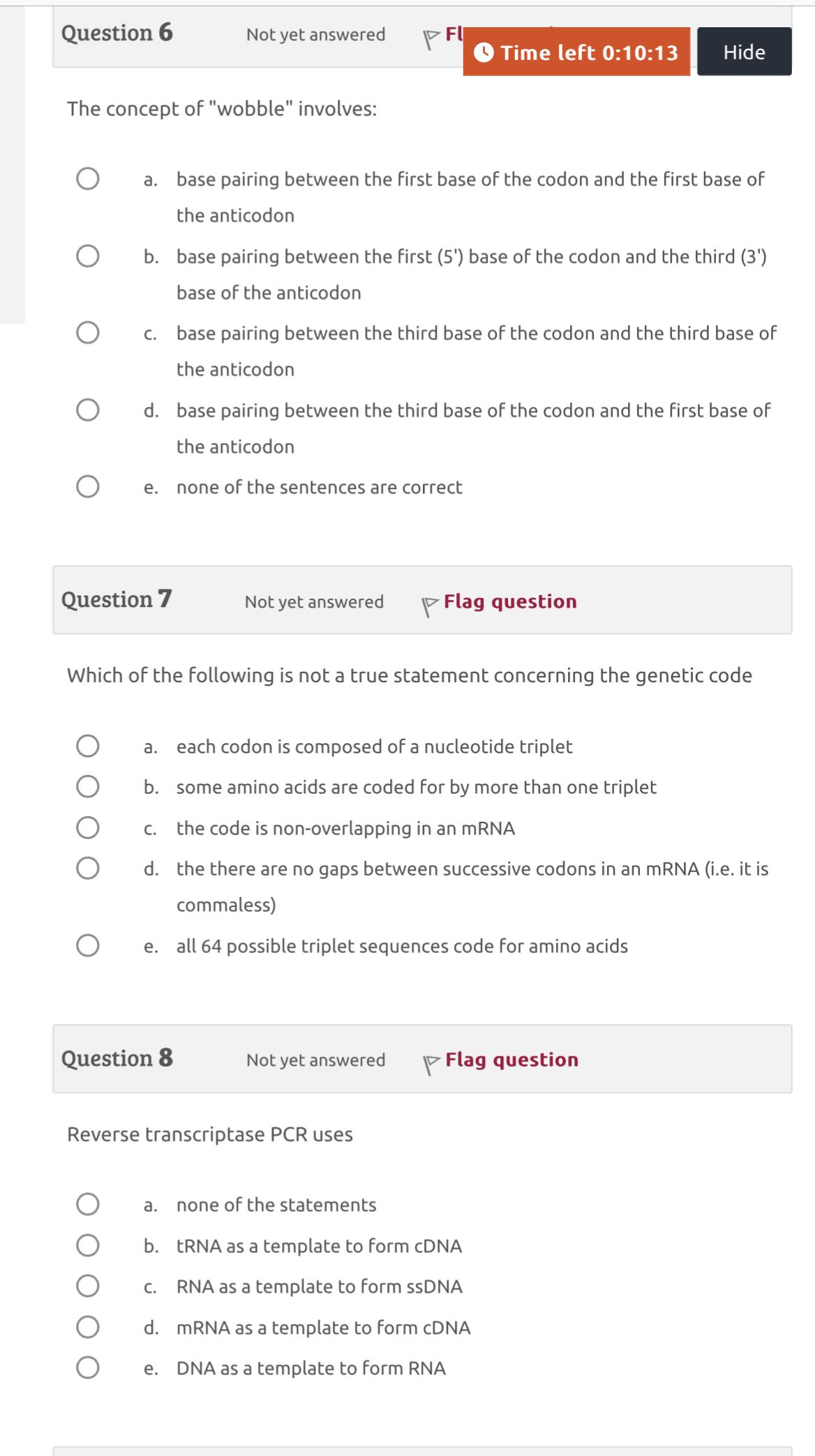The height and width of the screenshot is (1456, 815).
Task: Click the partially hidden flag icon on Question 6
Action: [x=431, y=33]
